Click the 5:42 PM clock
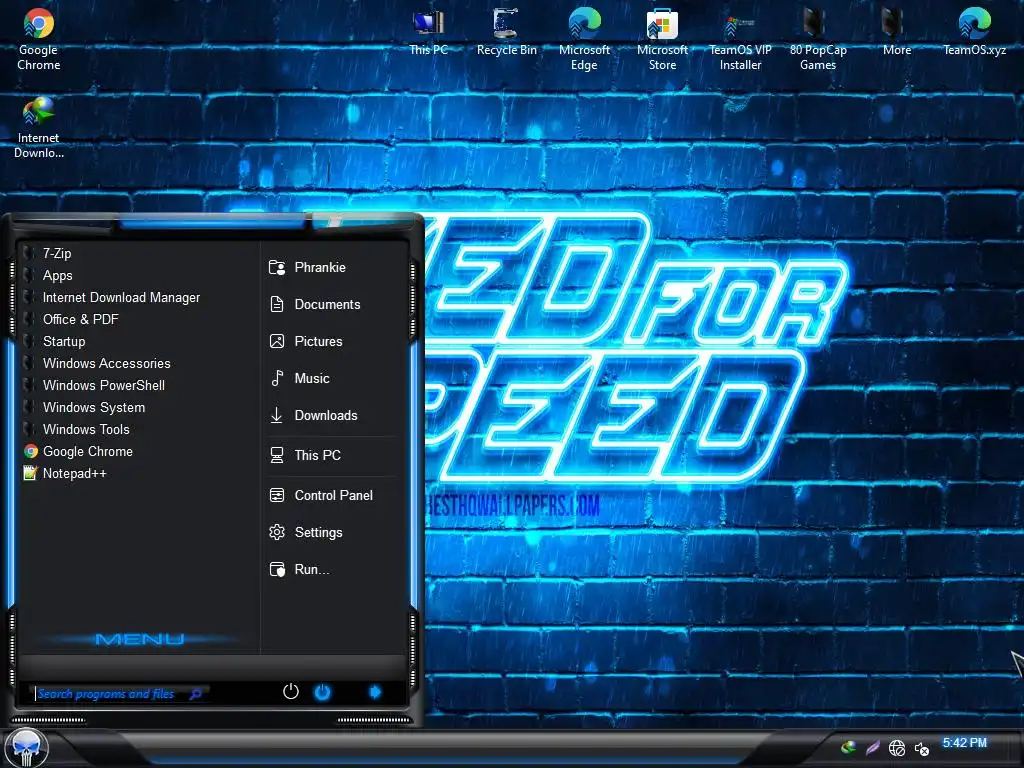The width and height of the screenshot is (1024, 768). (x=965, y=743)
